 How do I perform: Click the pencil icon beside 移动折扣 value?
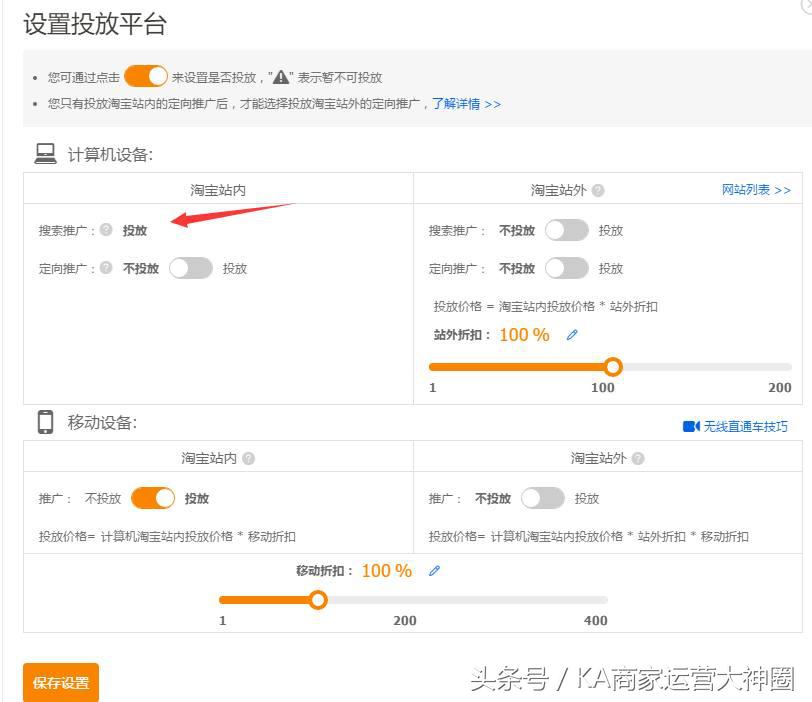click(x=434, y=570)
